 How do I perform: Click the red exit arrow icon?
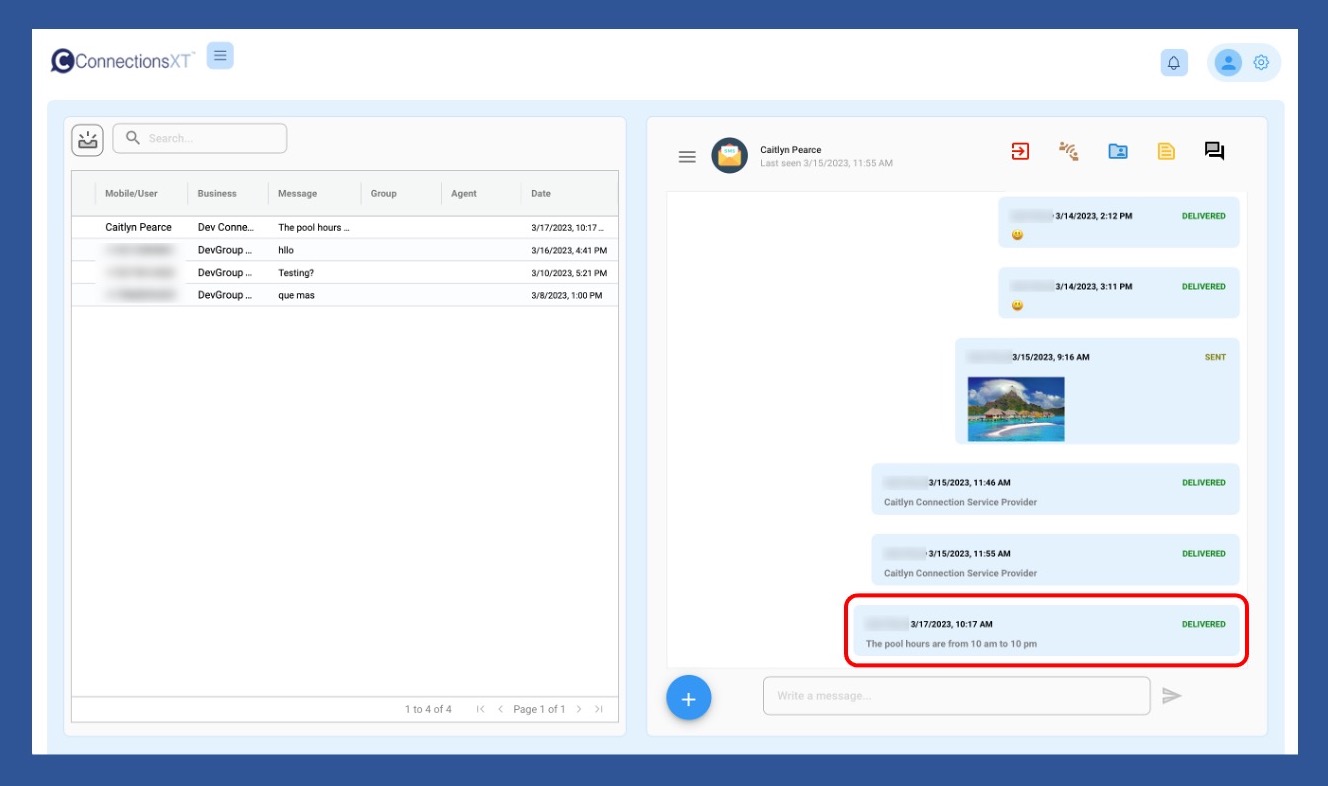[x=1020, y=152]
